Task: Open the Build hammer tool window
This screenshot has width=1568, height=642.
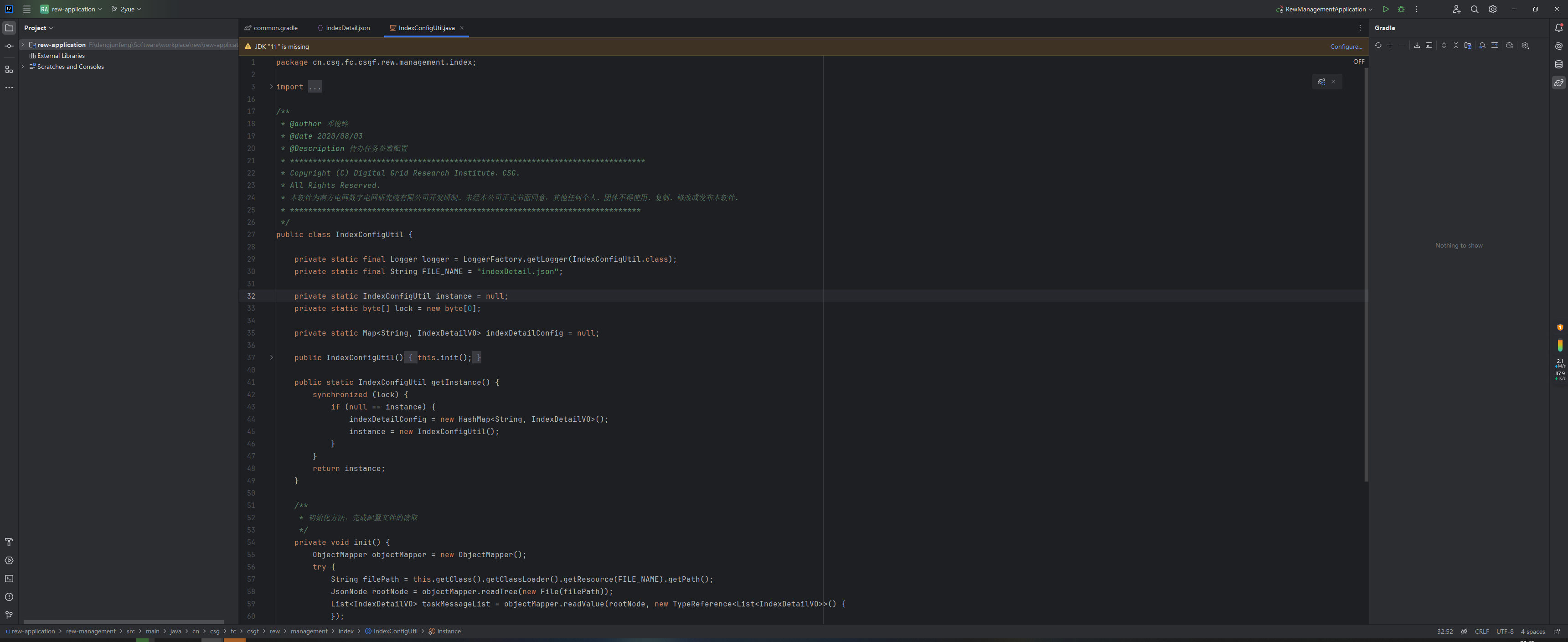Action: (x=9, y=542)
